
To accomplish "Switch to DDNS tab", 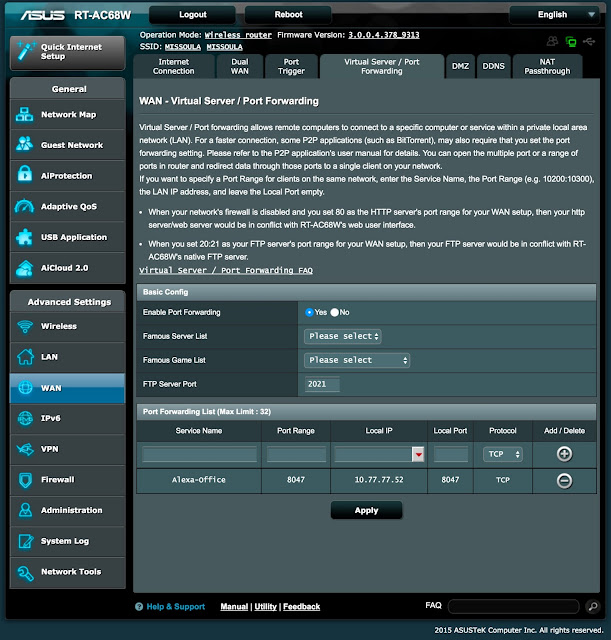I will 493,67.
